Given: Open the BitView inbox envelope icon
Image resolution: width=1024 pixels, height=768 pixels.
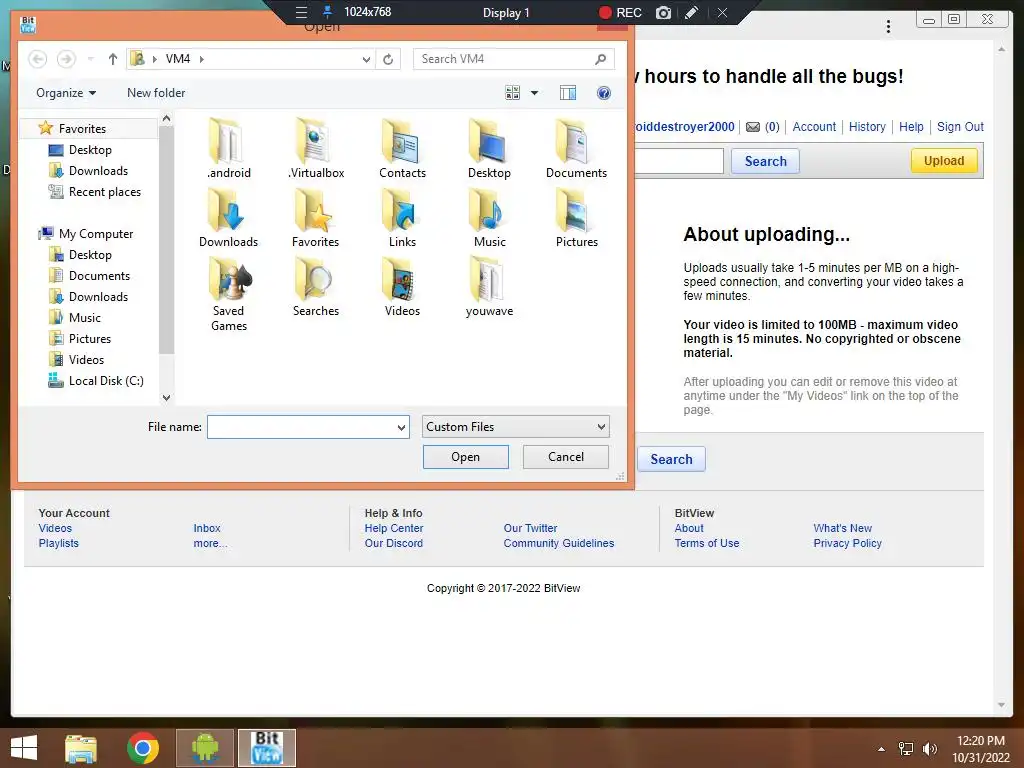Looking at the screenshot, I should click(x=753, y=127).
